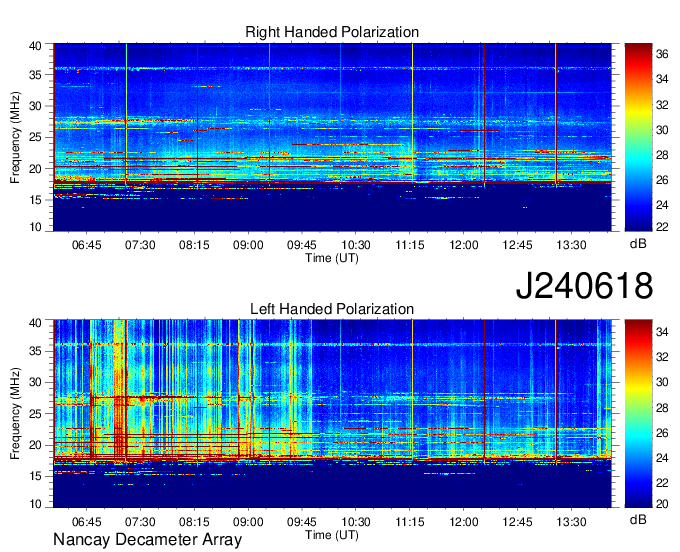Click the top plot's "Frequency (MHz)" axis label
680x552 pixels.
15,137
